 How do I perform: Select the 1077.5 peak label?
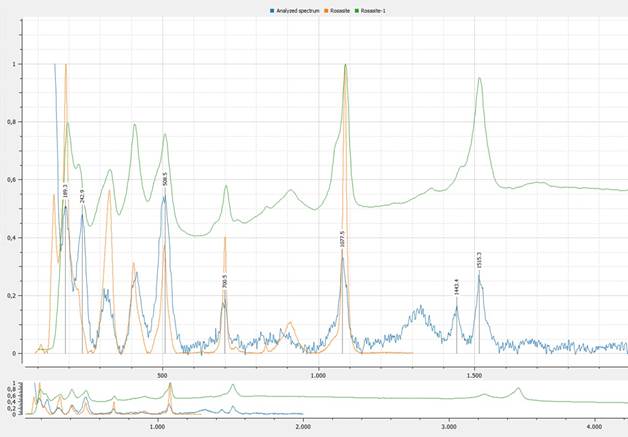342,239
